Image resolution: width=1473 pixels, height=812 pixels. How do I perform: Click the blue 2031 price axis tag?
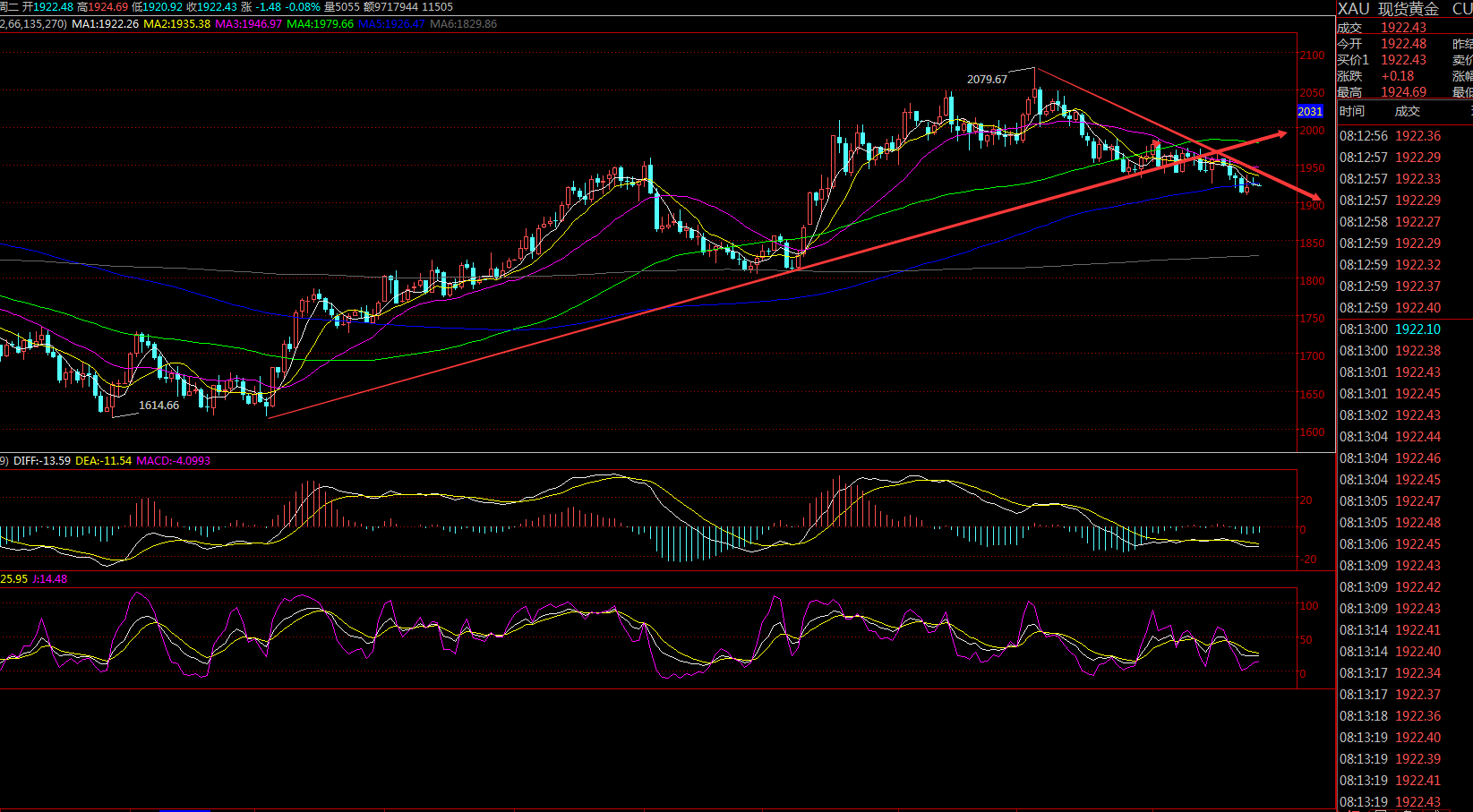click(x=1310, y=111)
